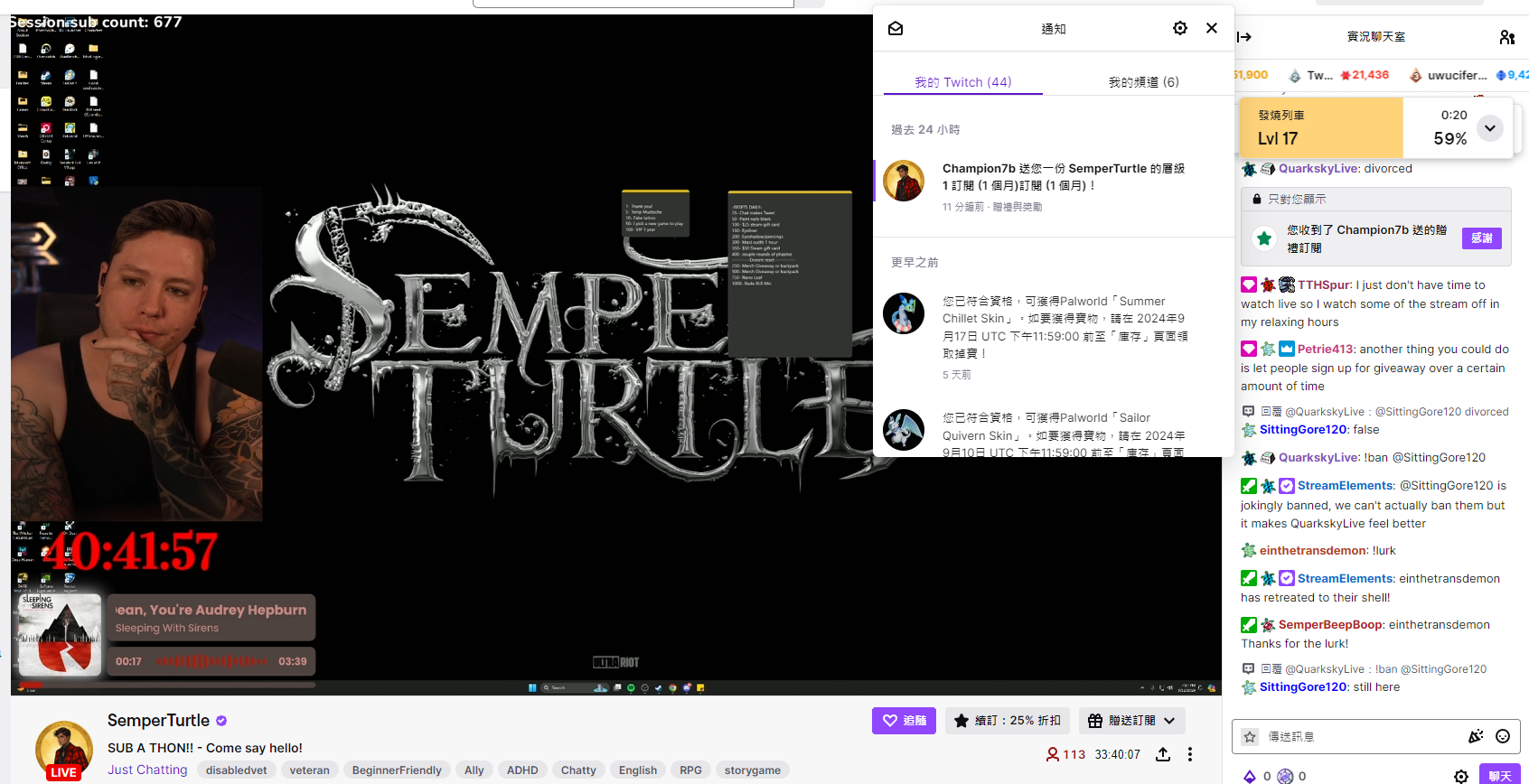Screen dimensions: 1529x784
Task: Select the RPG tag
Action: tap(690, 770)
